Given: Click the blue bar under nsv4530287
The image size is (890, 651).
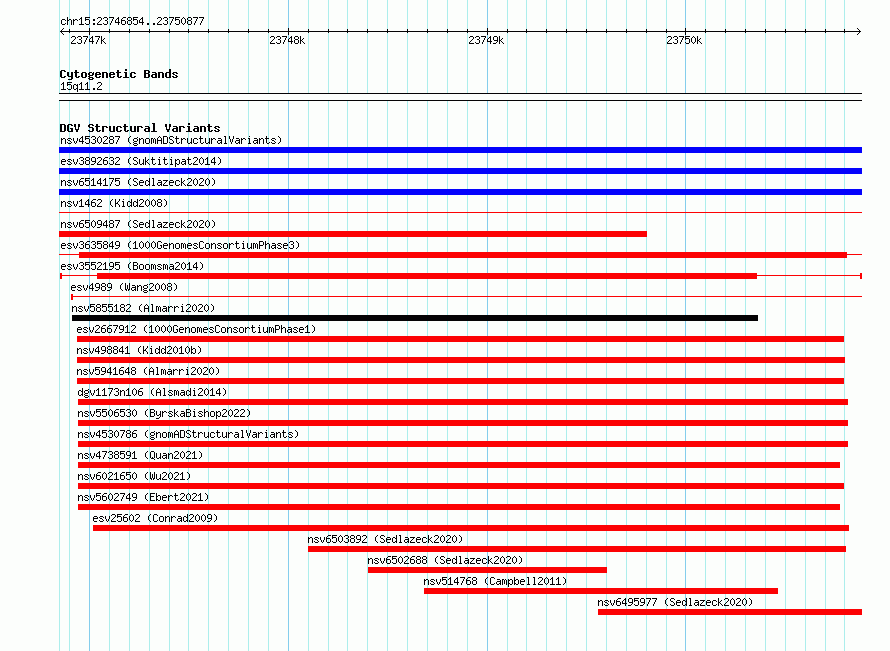Looking at the screenshot, I should point(460,150).
